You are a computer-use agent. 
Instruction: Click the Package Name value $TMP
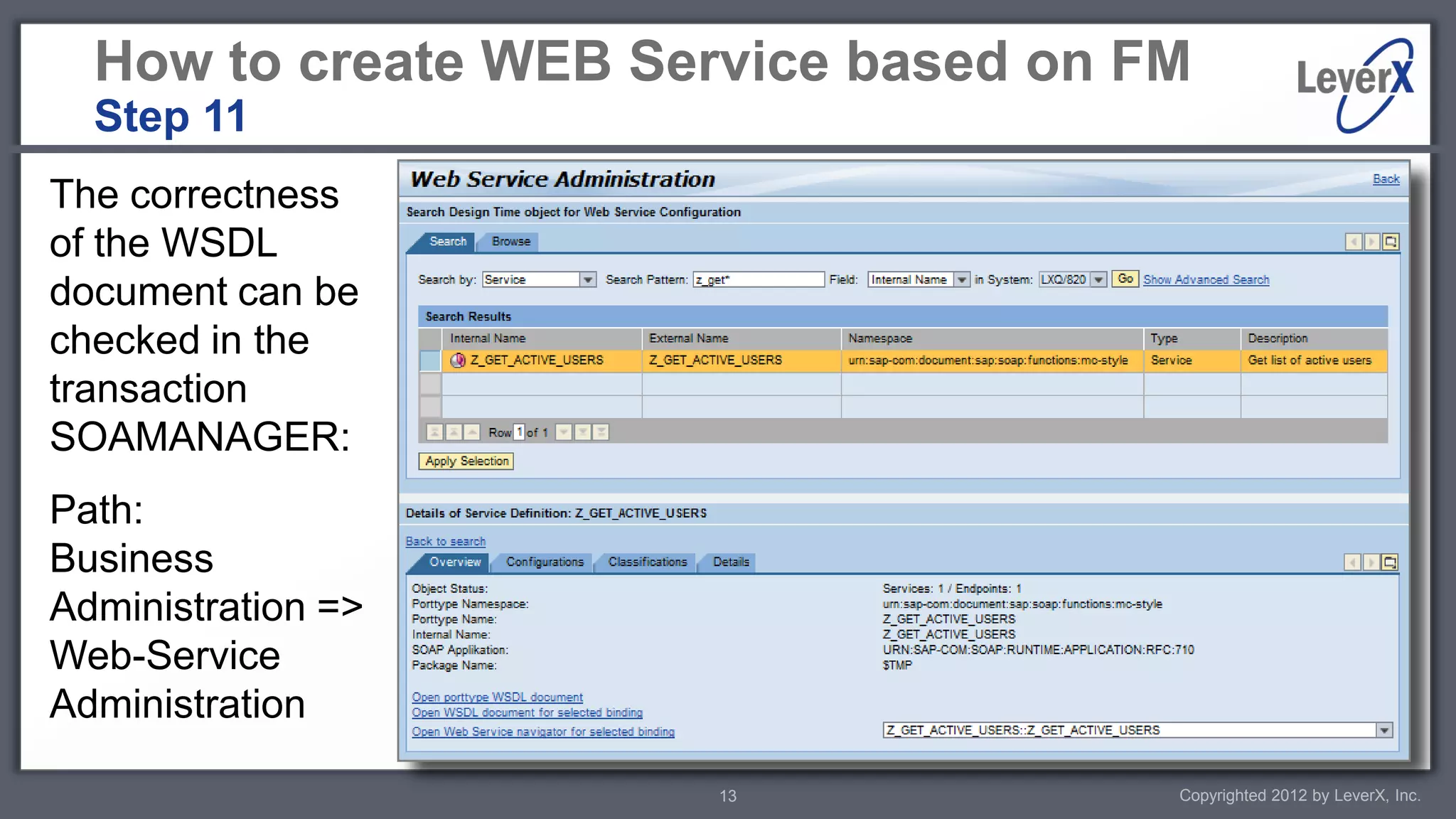pyautogui.click(x=897, y=665)
